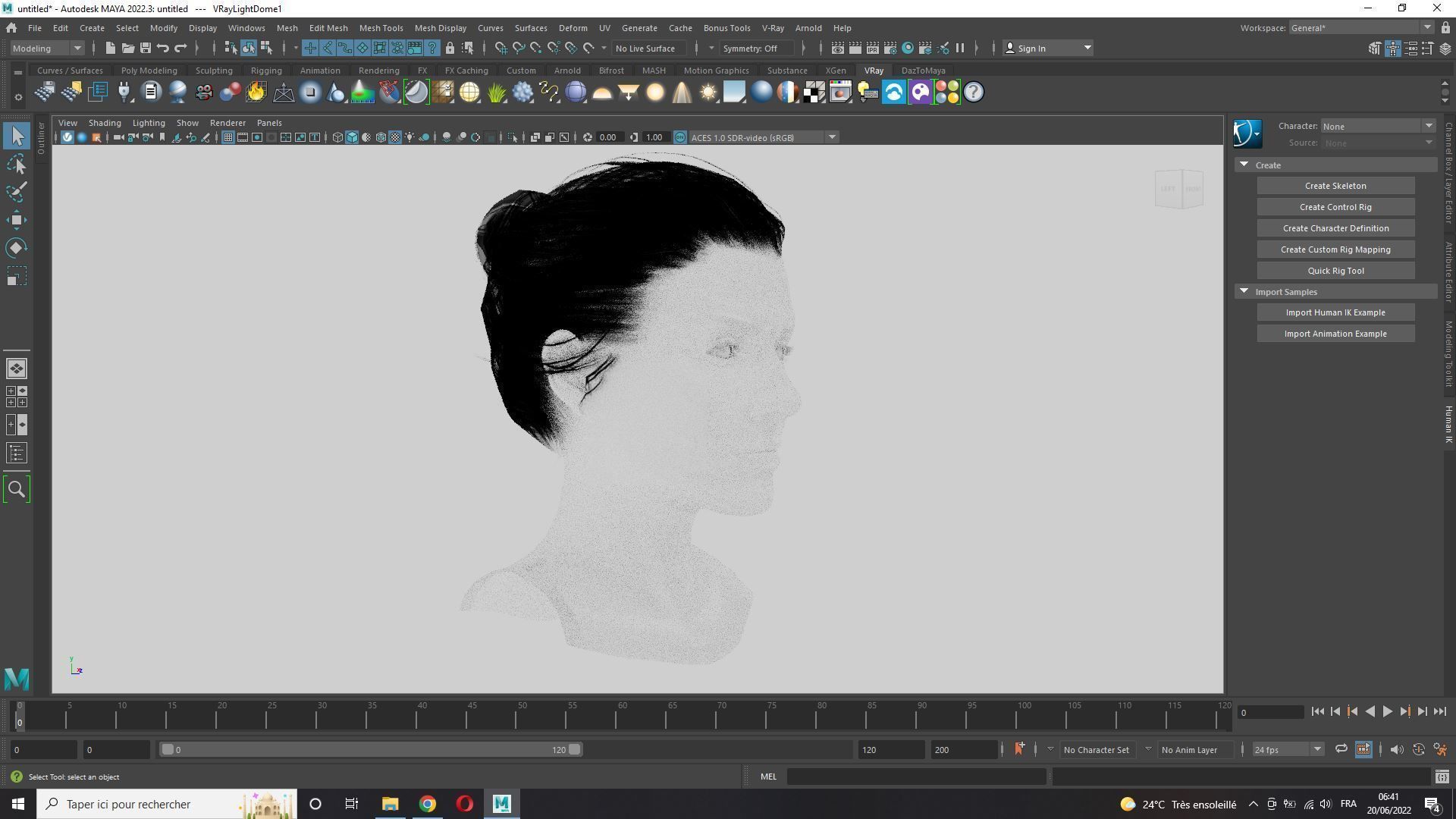Create a V-Ray dome light from the shelf
This screenshot has height=819, width=1456.
(602, 93)
